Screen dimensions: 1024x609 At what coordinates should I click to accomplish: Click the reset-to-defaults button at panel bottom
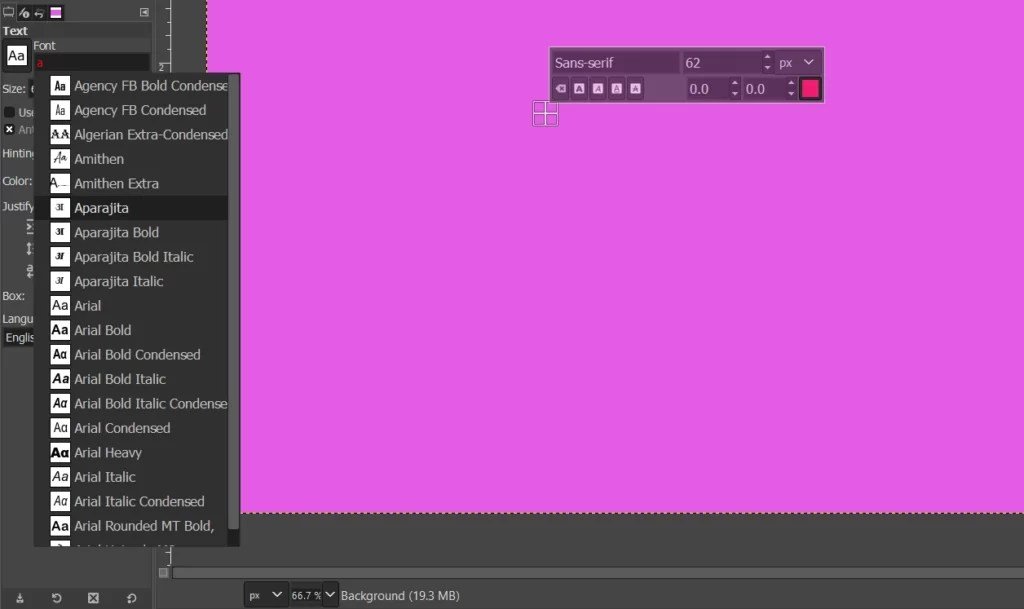[131, 597]
